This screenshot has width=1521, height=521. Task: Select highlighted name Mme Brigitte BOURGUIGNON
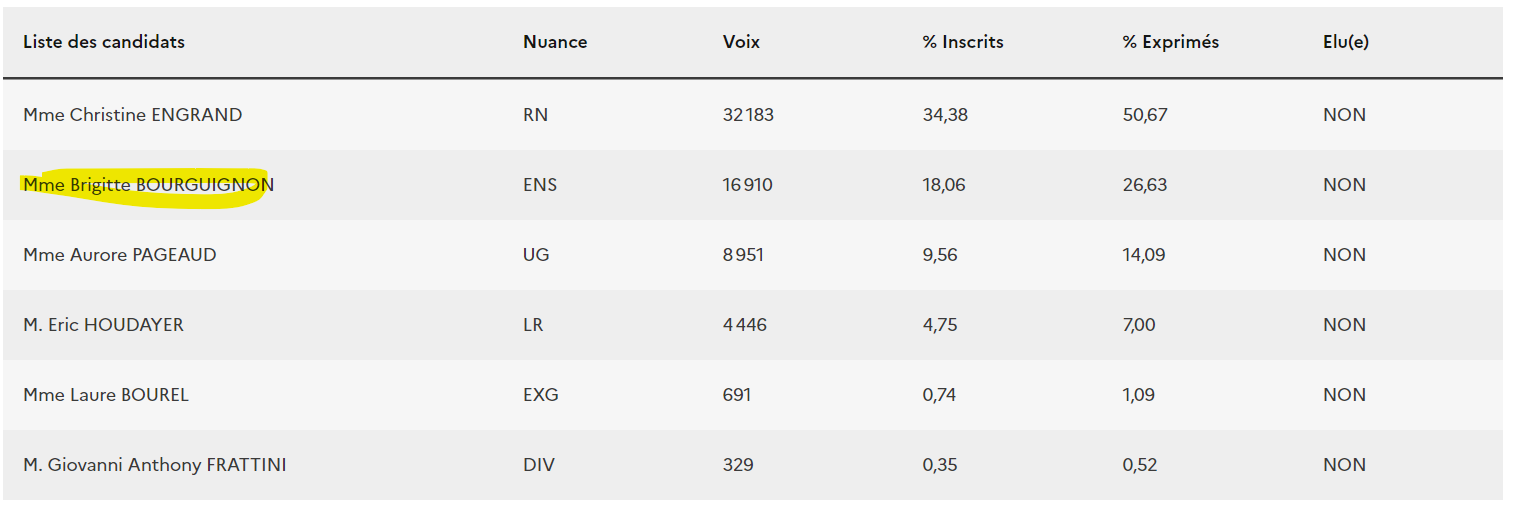(x=149, y=185)
